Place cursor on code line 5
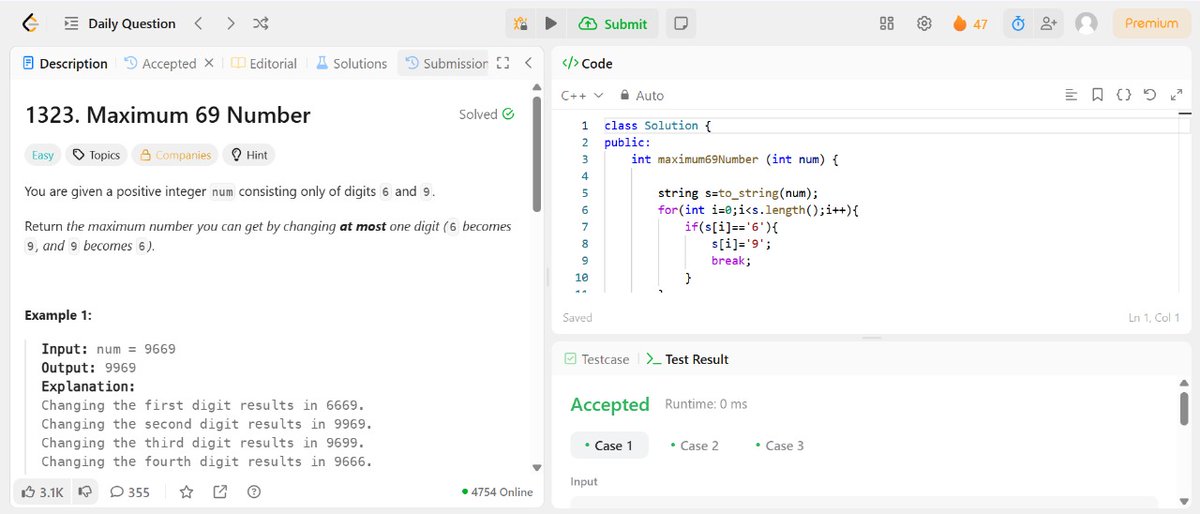 click(x=738, y=193)
